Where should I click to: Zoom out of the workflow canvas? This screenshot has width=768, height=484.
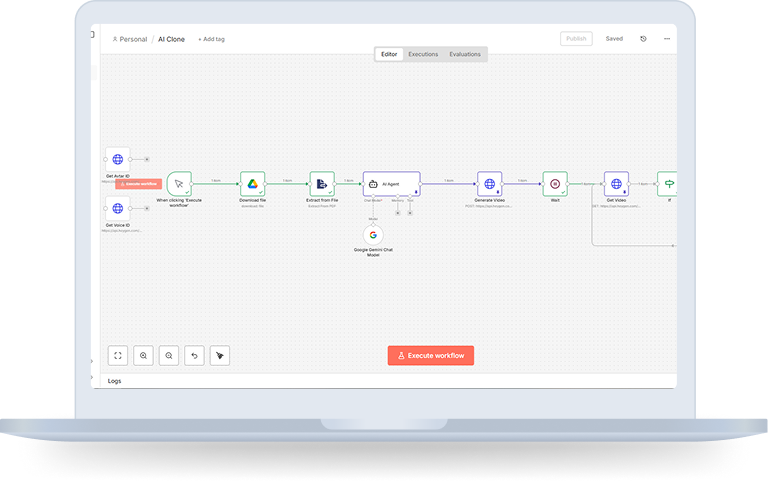(x=169, y=355)
